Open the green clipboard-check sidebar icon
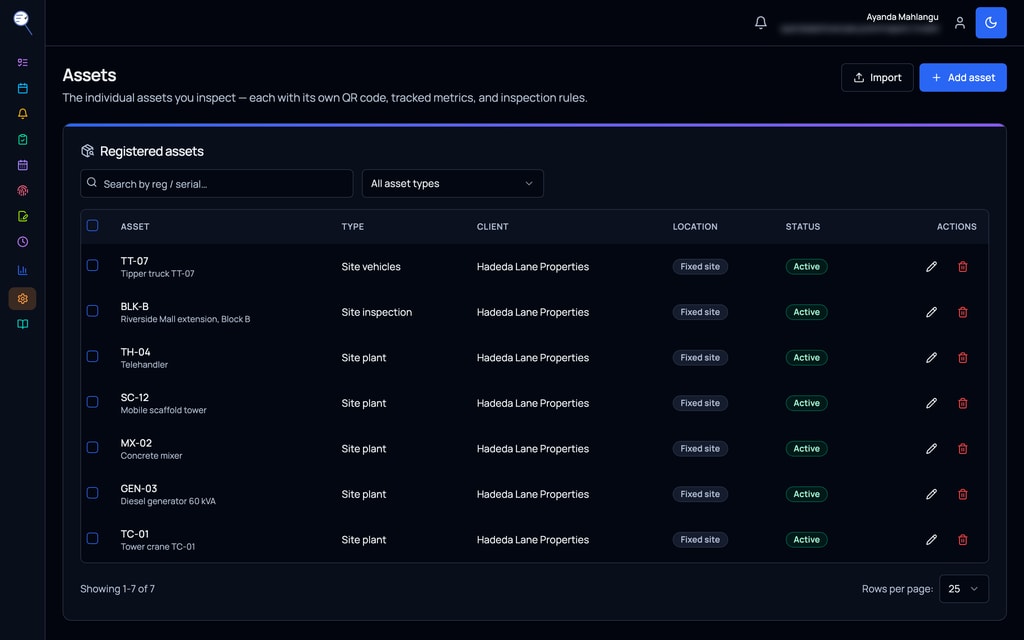This screenshot has width=1024, height=640. (x=22, y=139)
